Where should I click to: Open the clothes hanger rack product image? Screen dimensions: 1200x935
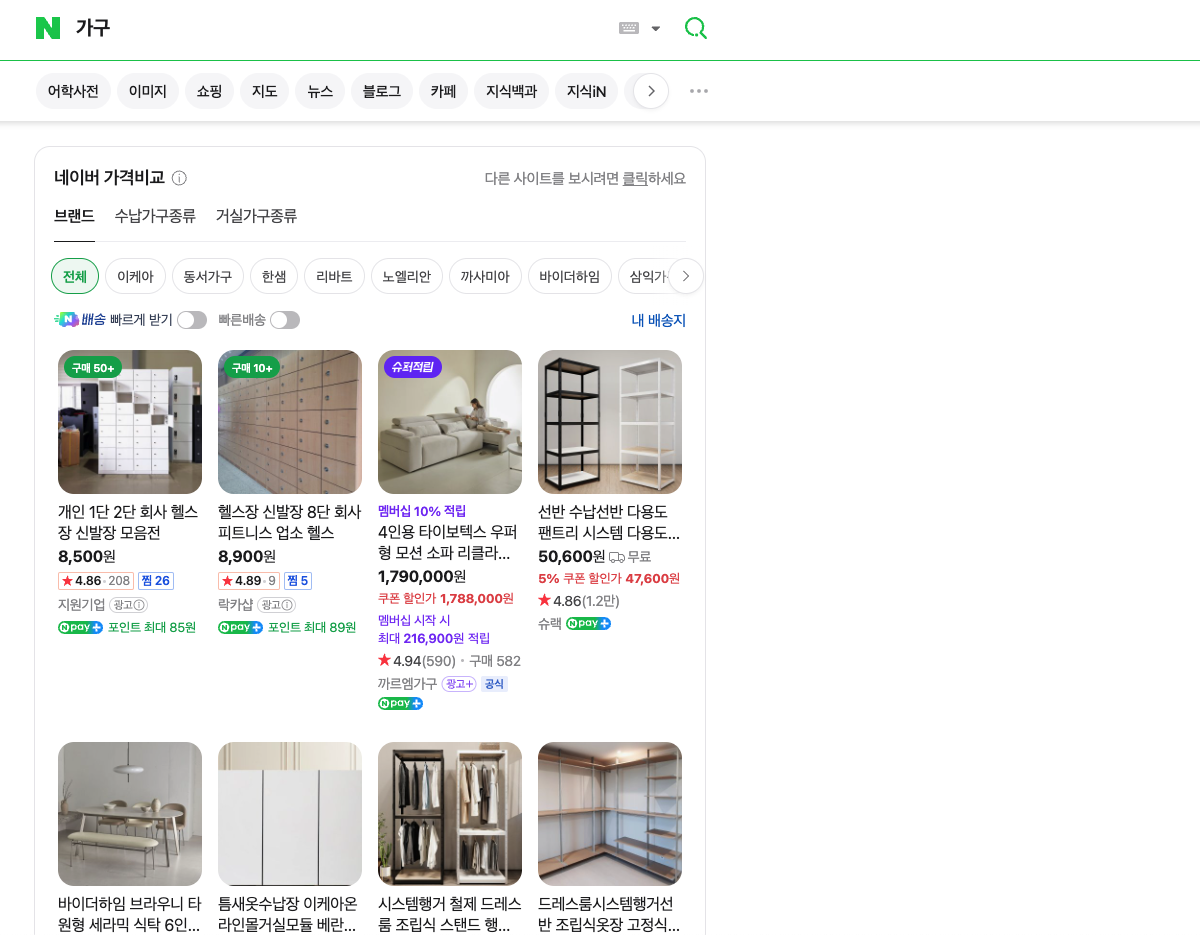(450, 814)
